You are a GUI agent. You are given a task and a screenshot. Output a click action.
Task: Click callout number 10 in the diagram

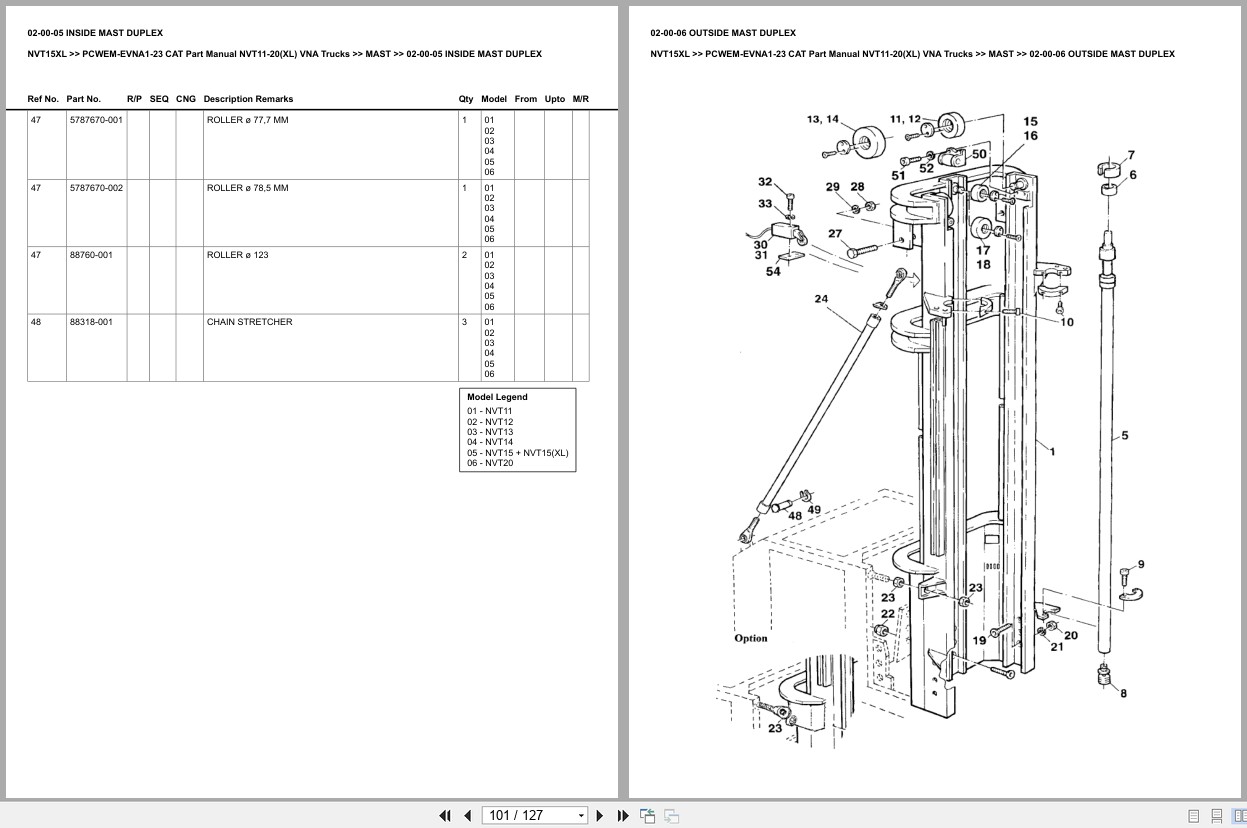1067,322
